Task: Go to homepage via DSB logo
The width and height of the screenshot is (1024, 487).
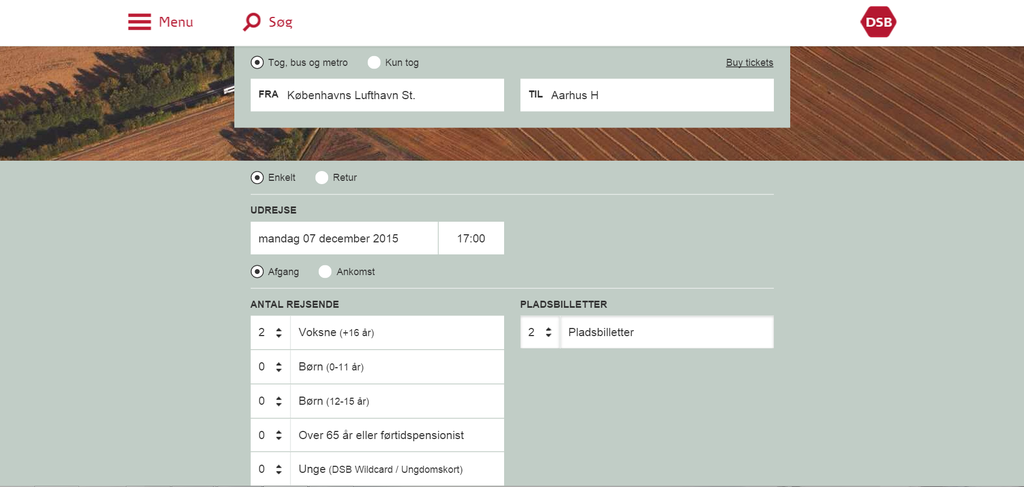Action: (878, 22)
